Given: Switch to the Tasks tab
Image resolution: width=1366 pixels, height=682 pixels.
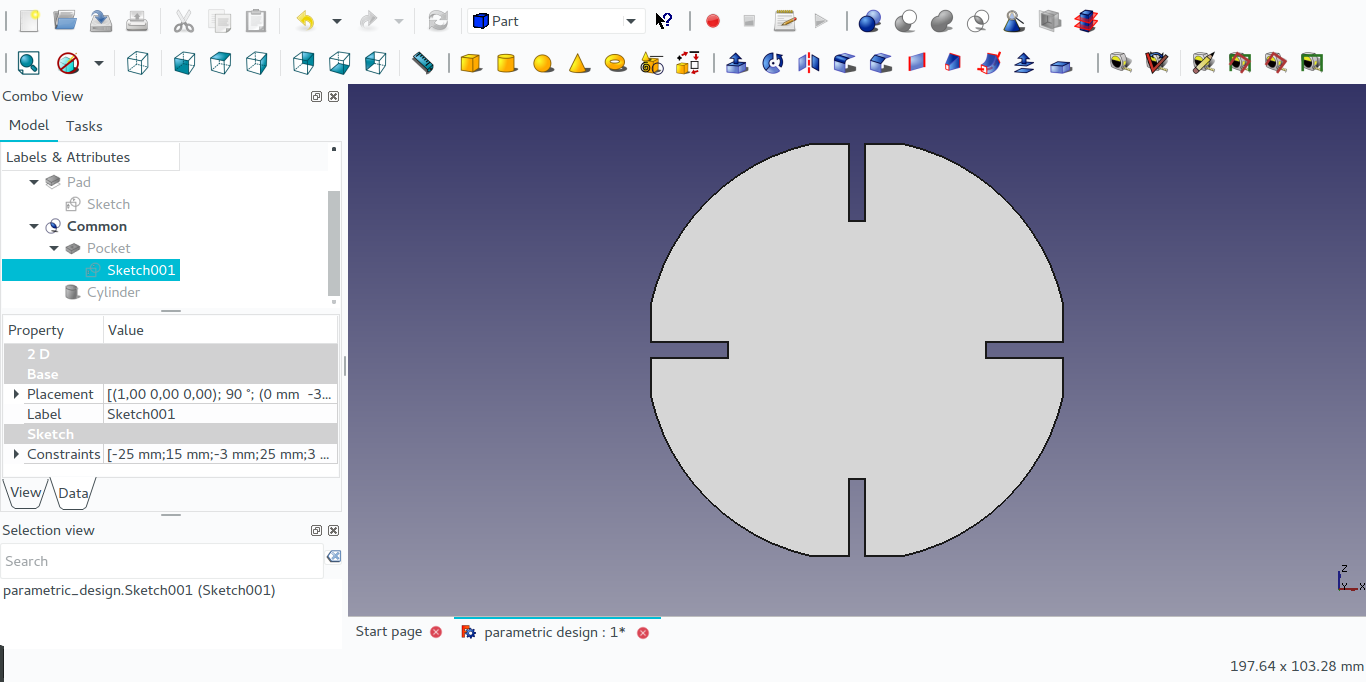Looking at the screenshot, I should click(84, 126).
